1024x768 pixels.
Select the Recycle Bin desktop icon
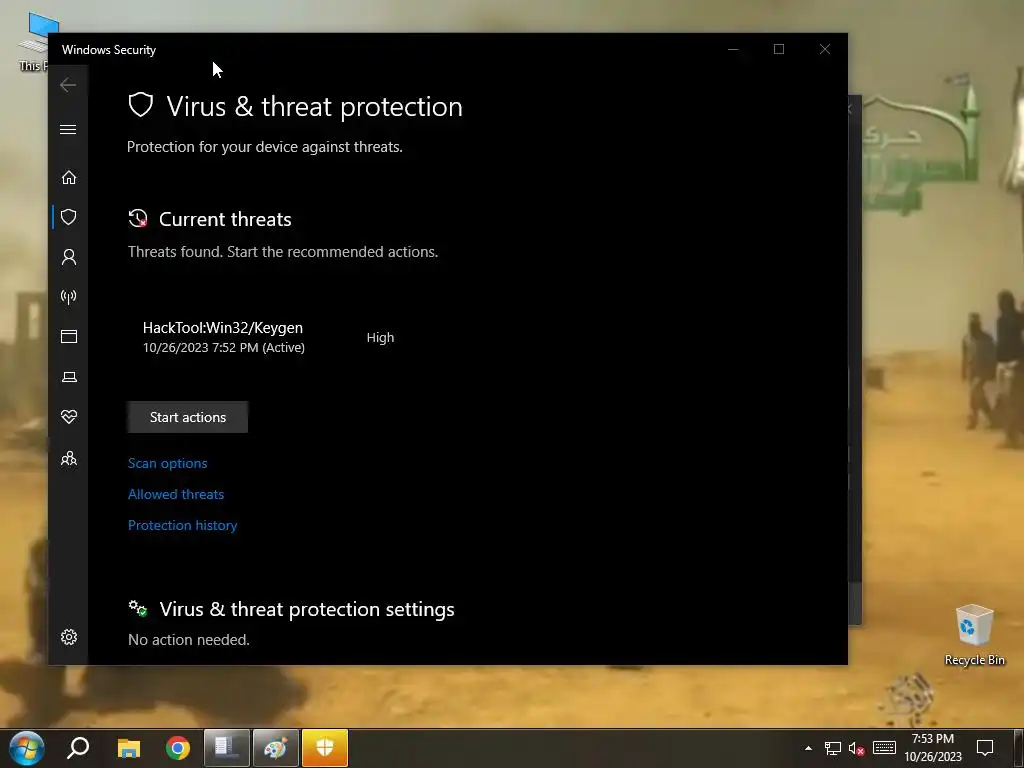[x=974, y=635]
